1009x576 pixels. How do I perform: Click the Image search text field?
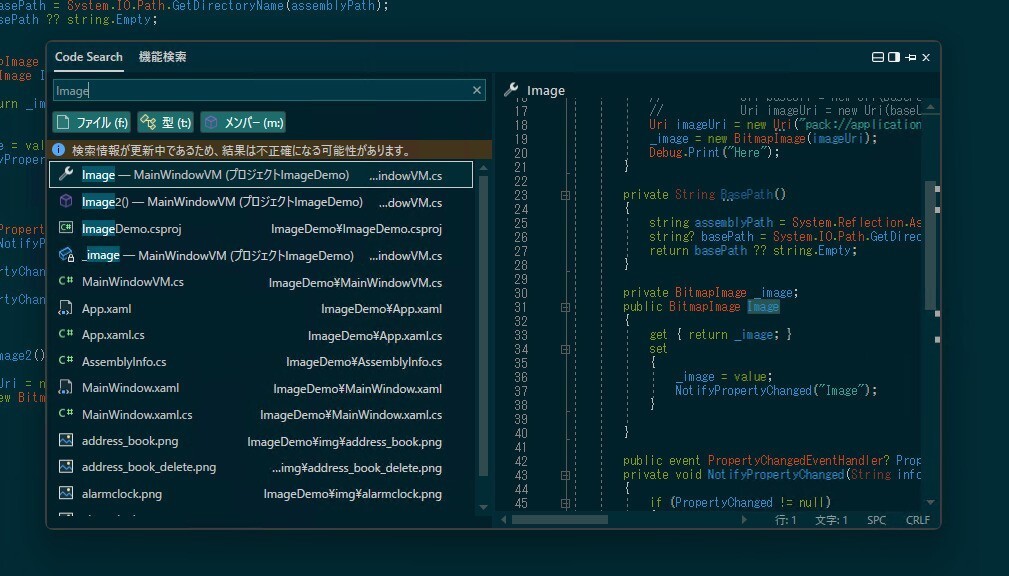[x=260, y=91]
